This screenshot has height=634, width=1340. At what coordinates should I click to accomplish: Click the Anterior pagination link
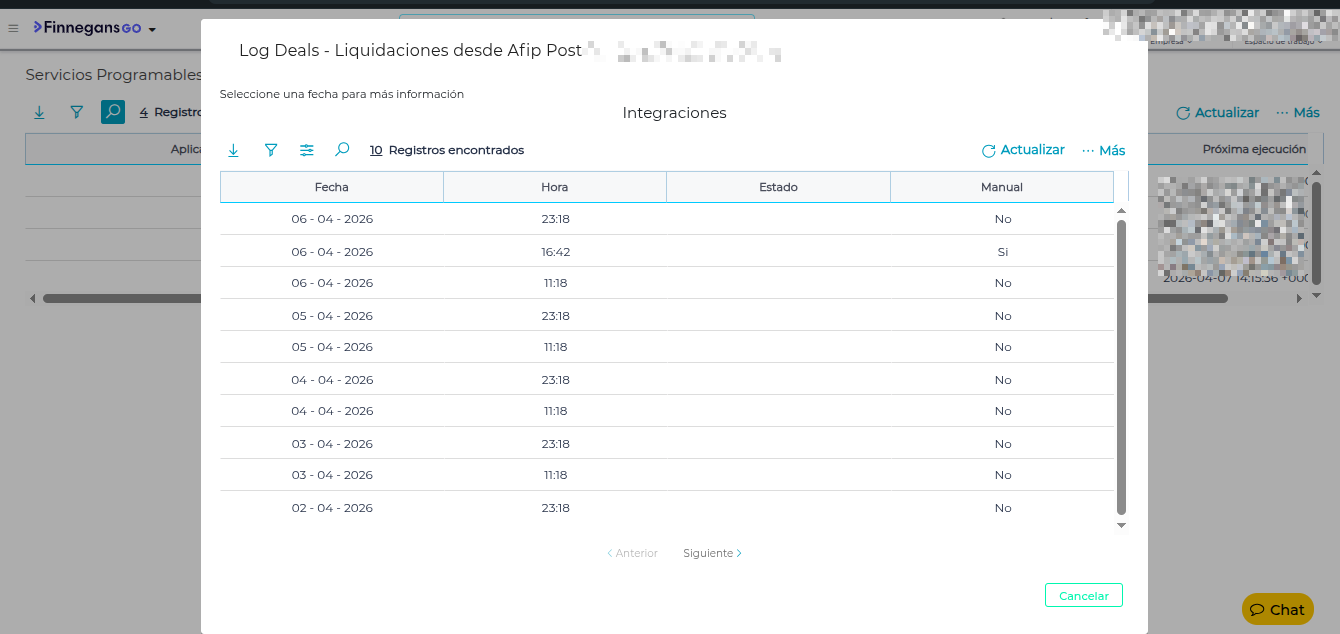632,553
